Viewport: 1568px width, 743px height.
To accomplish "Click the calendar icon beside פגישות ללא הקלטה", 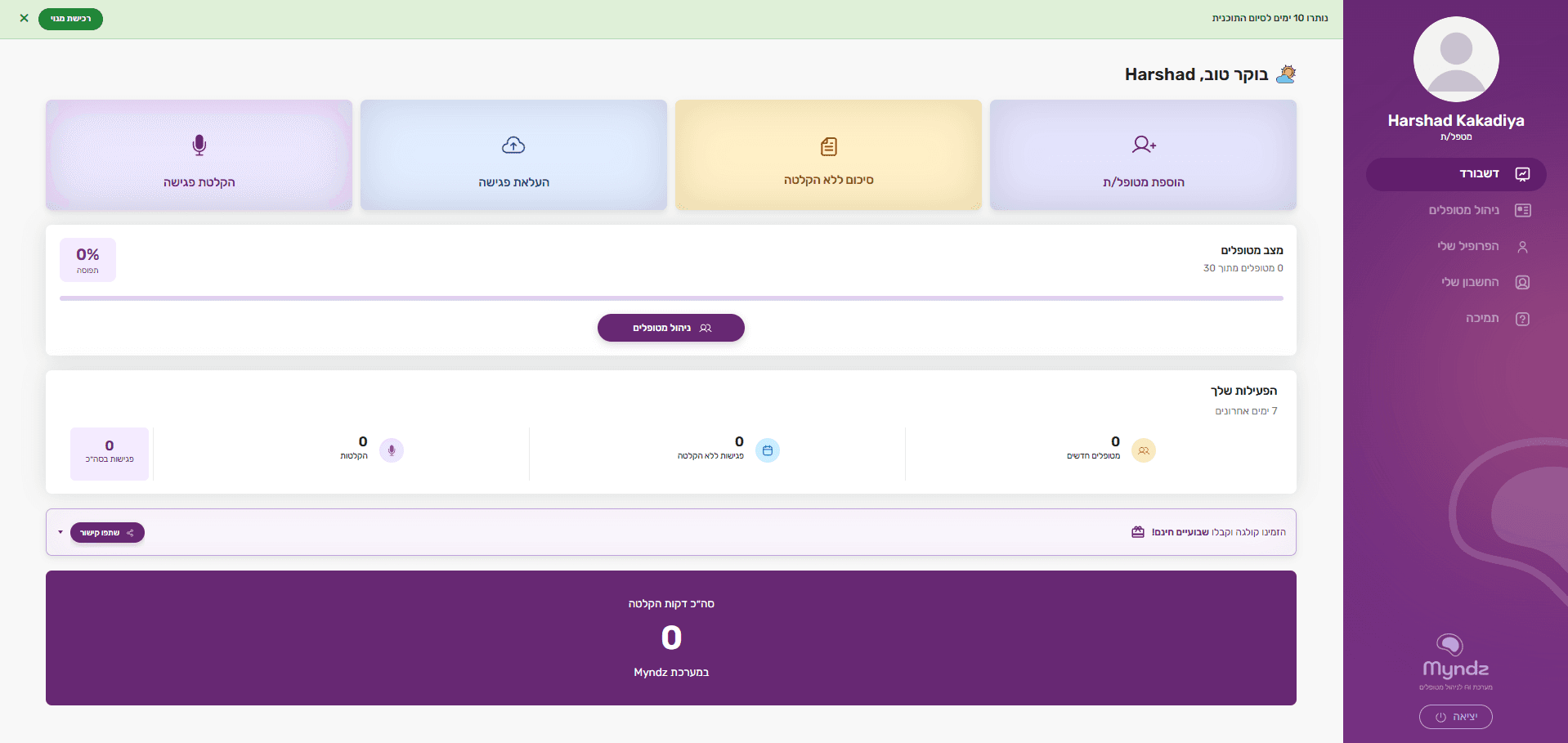I will point(768,450).
